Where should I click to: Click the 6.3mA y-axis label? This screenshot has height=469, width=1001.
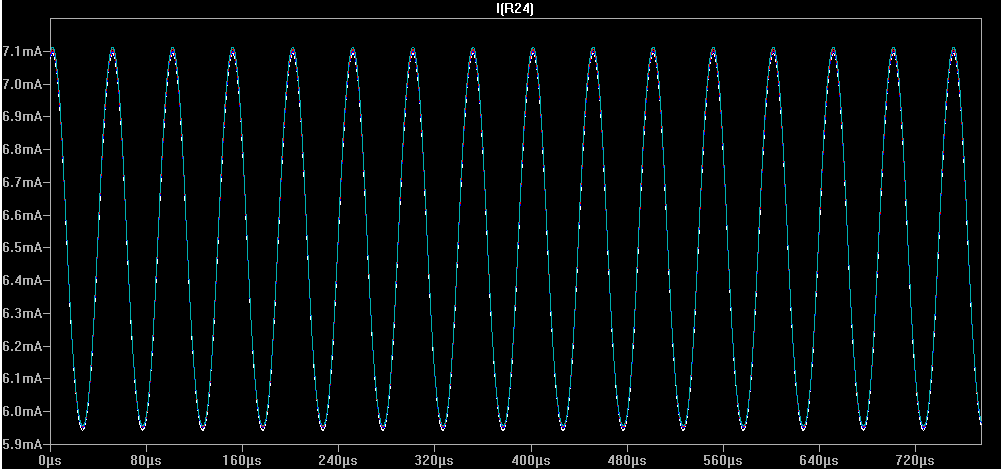(x=20, y=313)
